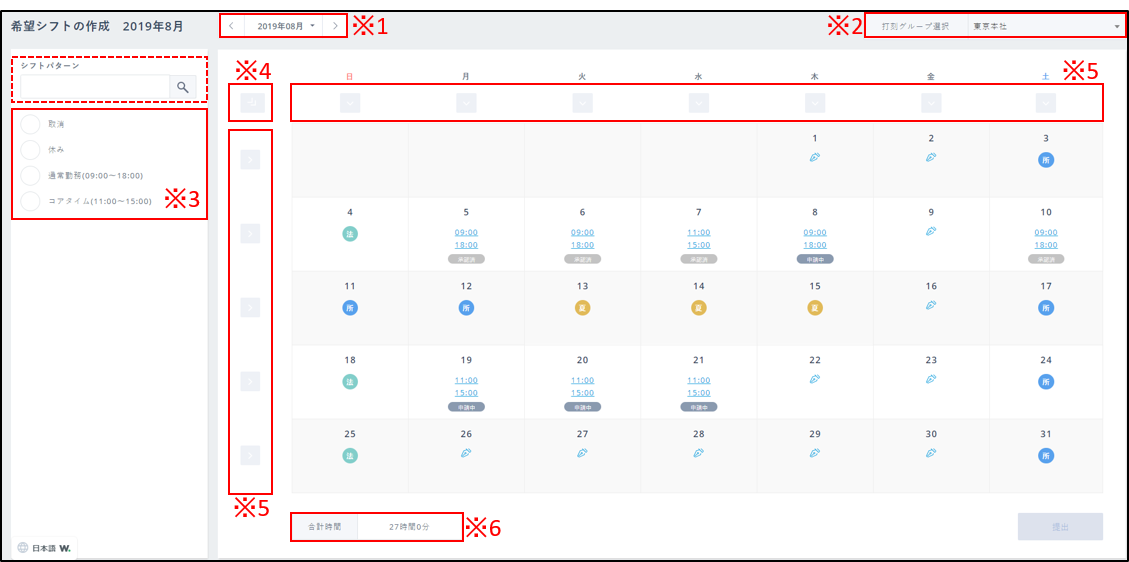
Task: Open the 2019年08月 month picker dropdown
Action: 285,25
